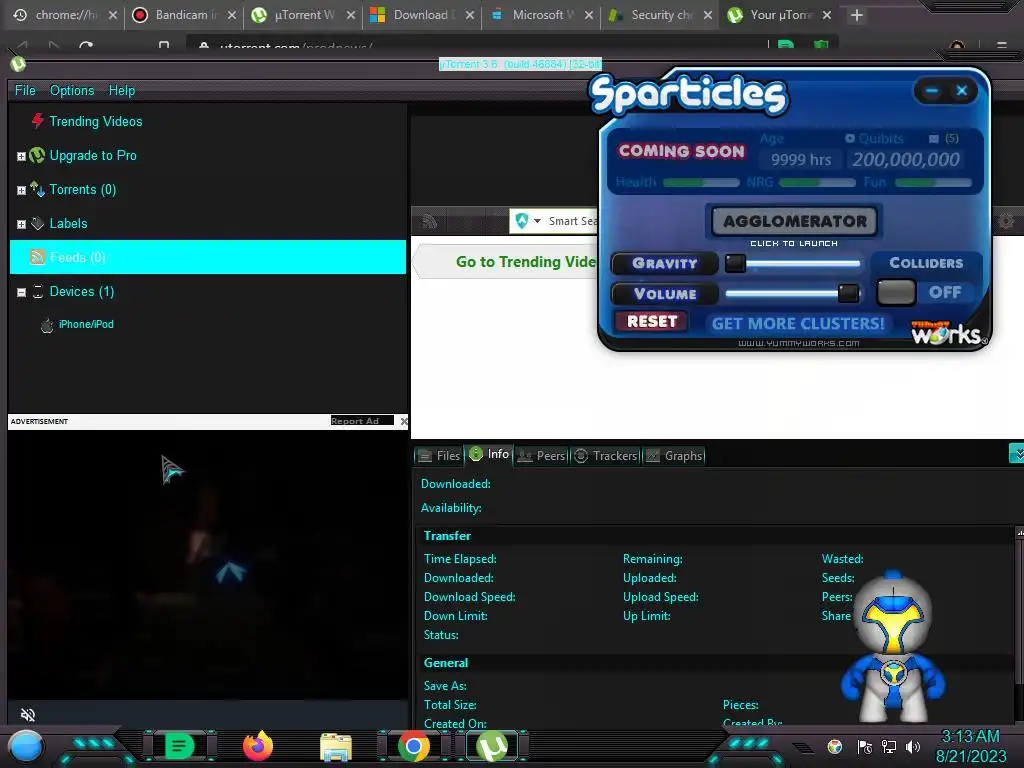Click the 9999 hrs Age value
The width and height of the screenshot is (1024, 768).
pos(801,160)
